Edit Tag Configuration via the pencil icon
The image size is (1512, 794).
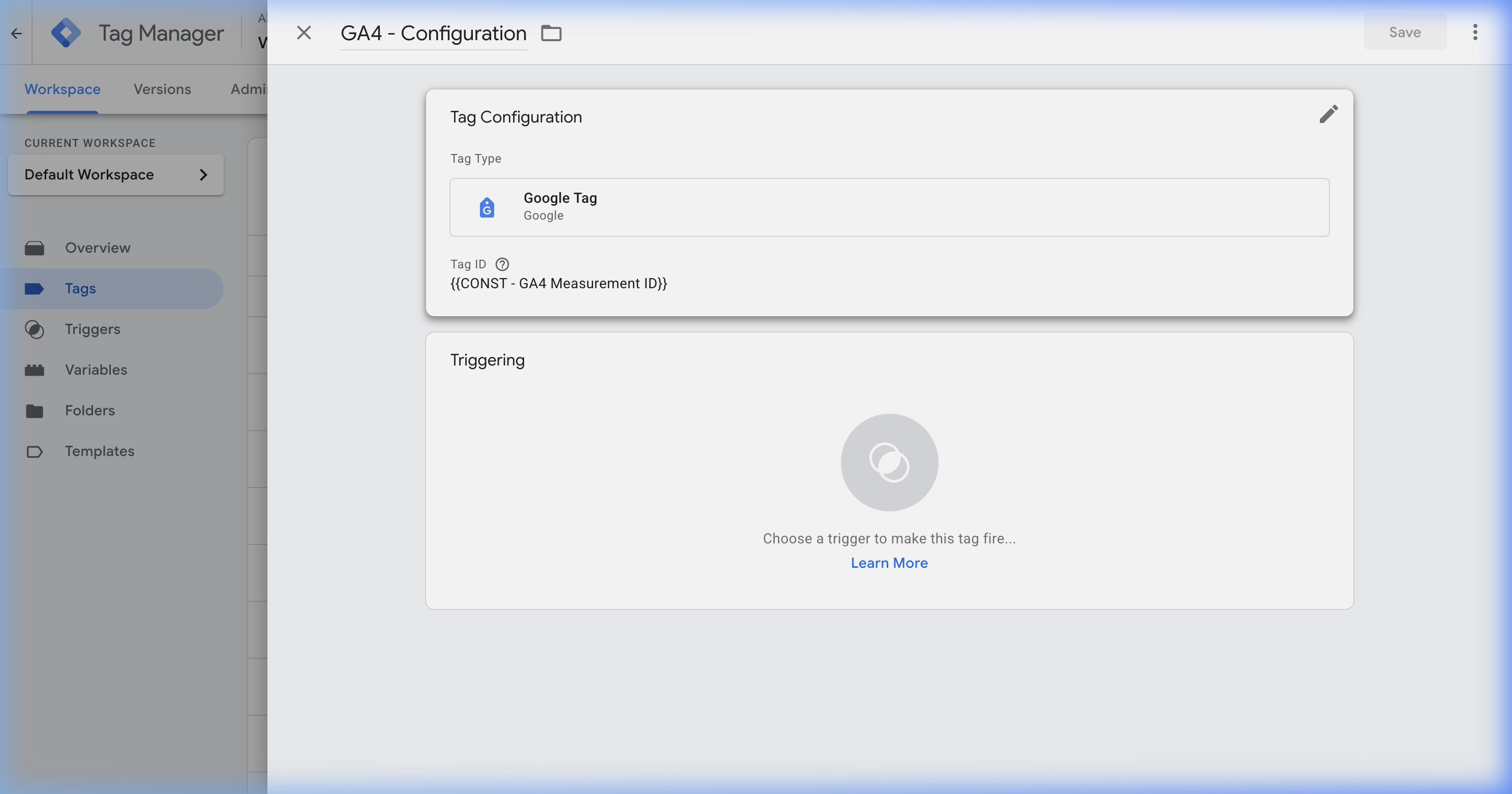tap(1329, 114)
